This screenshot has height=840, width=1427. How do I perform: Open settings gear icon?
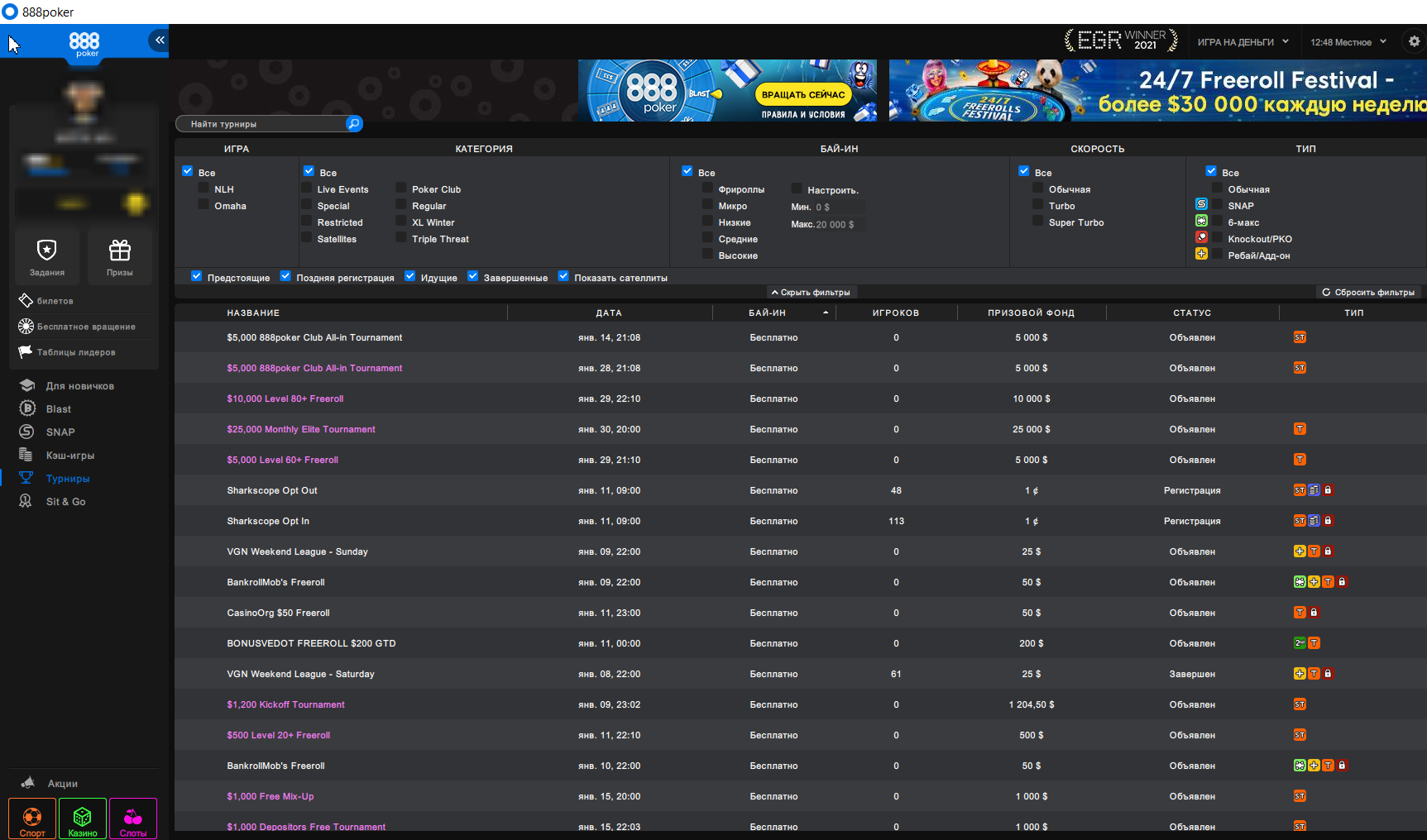coord(1414,41)
